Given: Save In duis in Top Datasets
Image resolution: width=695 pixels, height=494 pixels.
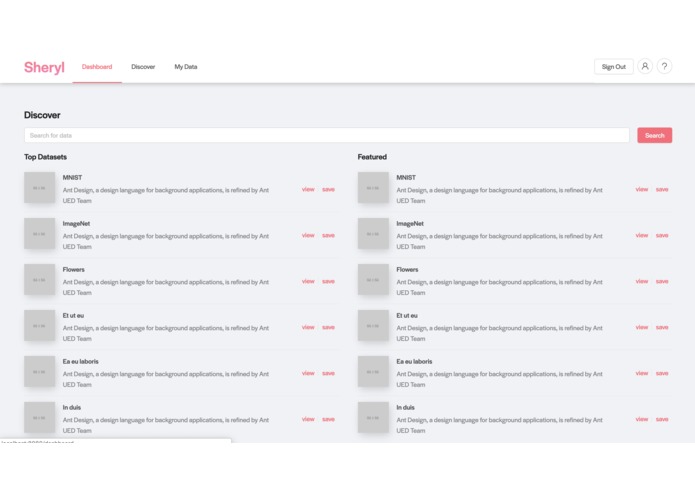Looking at the screenshot, I should point(328,420).
